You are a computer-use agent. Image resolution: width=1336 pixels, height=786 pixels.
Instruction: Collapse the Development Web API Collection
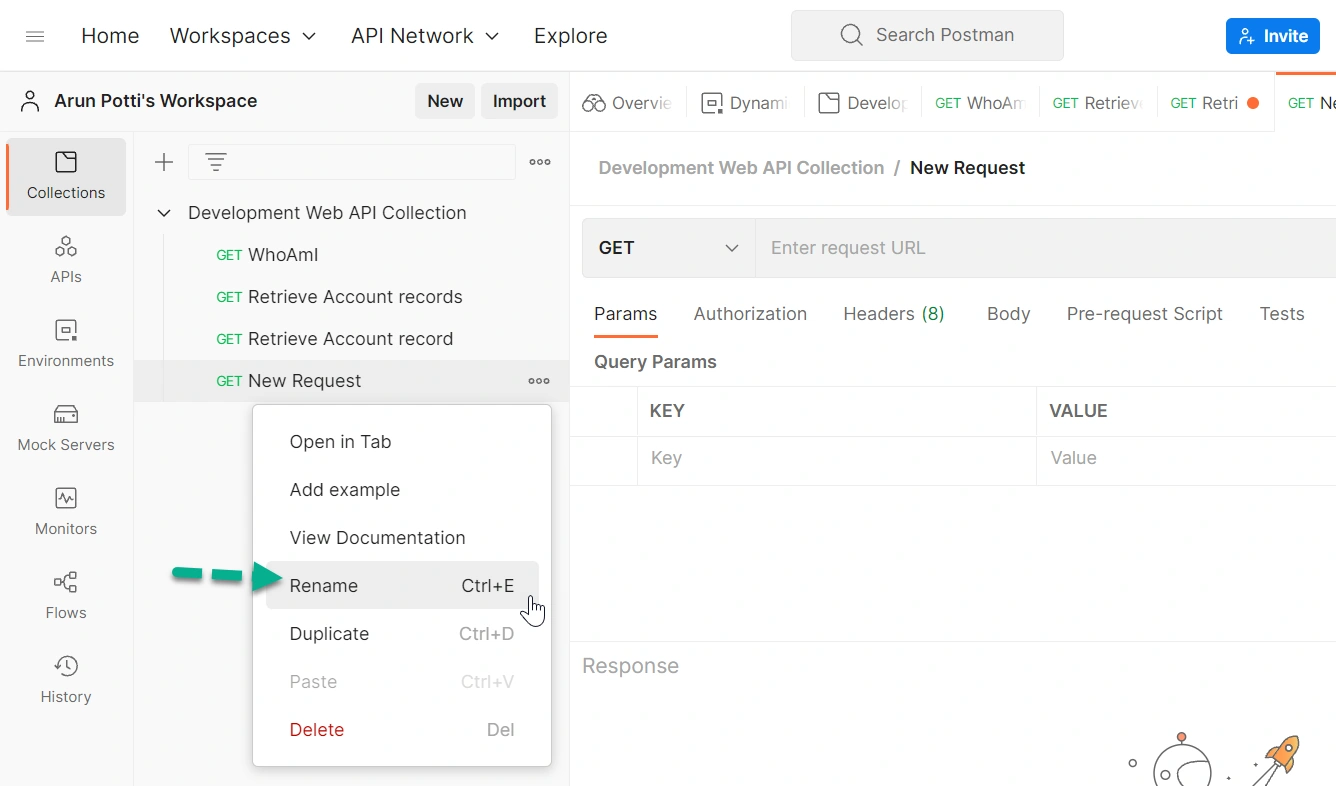164,213
